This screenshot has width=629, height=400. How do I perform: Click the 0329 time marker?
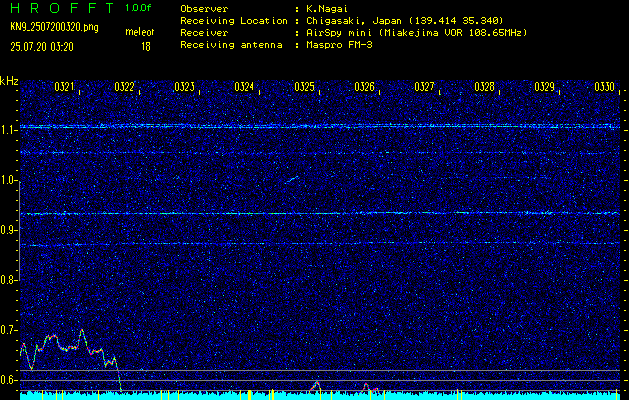[x=545, y=87]
